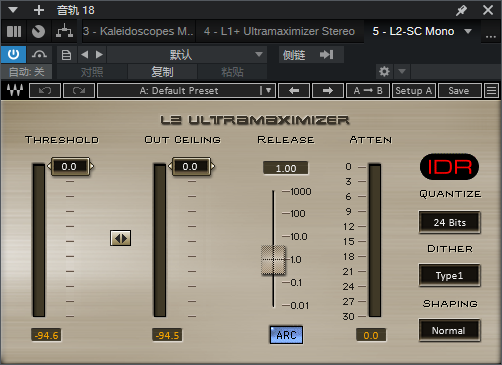The height and width of the screenshot is (365, 502).
Task: Select the 5 - L2-SC Mono tab
Action: pos(413,31)
